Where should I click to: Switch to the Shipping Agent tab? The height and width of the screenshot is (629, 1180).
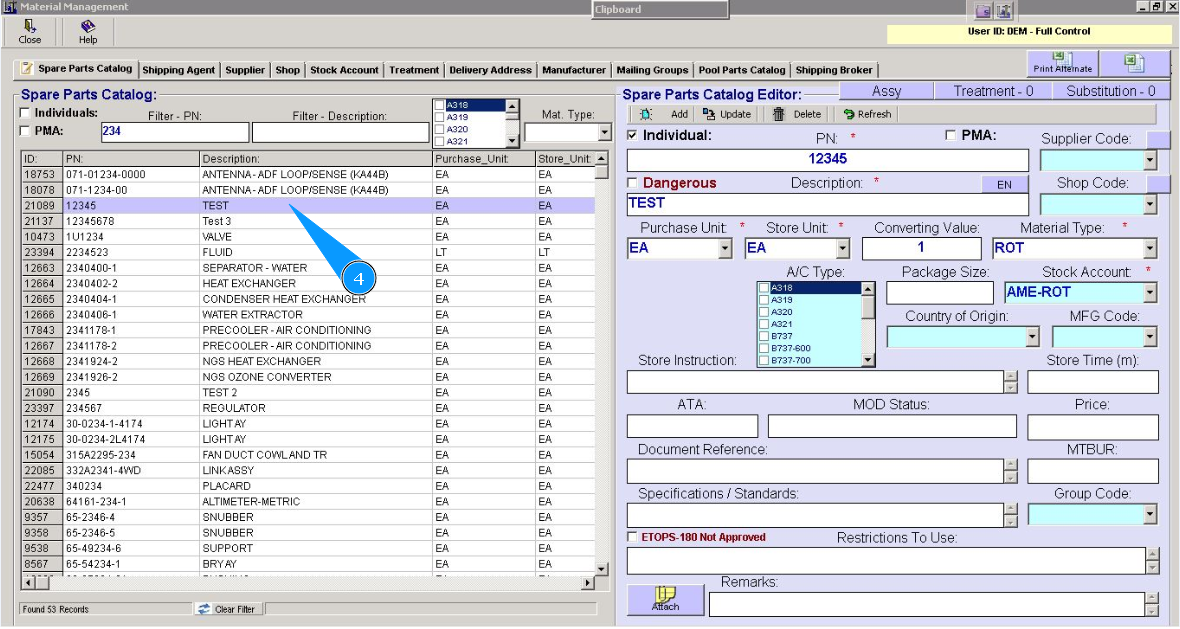(178, 70)
